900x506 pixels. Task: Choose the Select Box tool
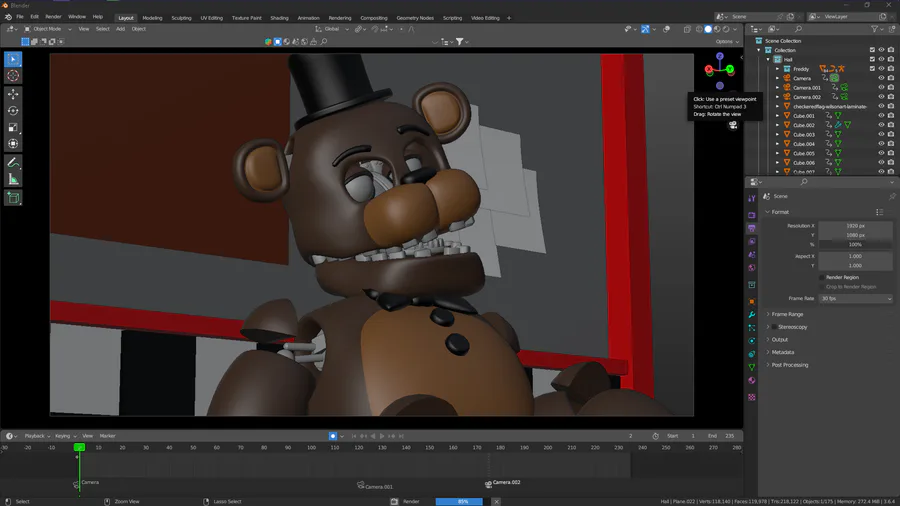(x=13, y=59)
